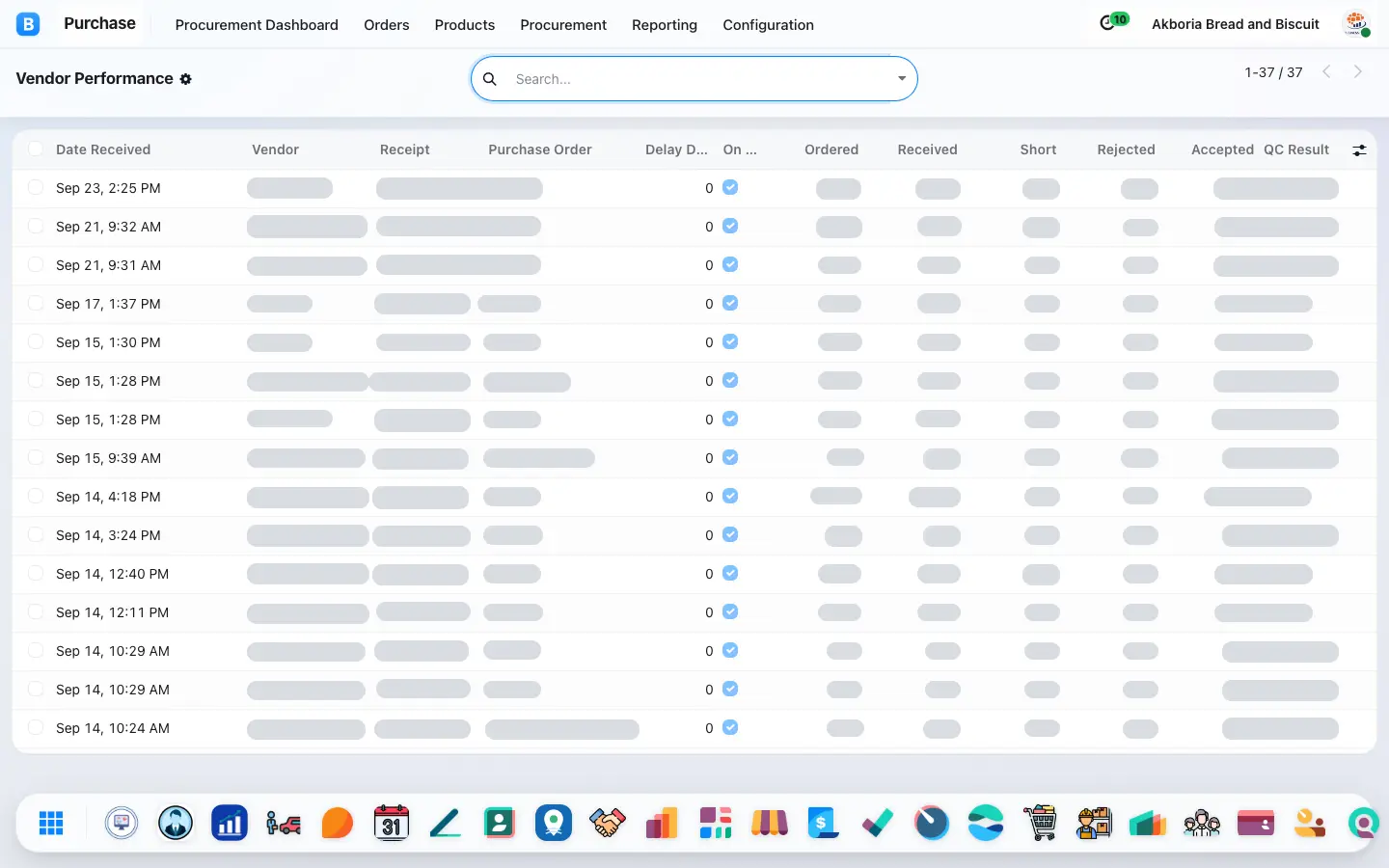Select the Sep 21, 9:32 AM row checkbox
This screenshot has width=1389, height=868.
(x=36, y=226)
